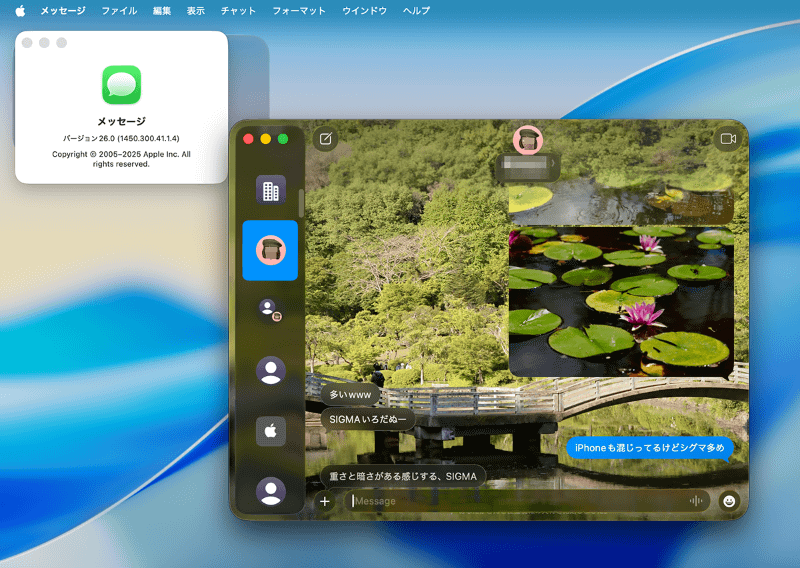
Task: Click the Copyright text in About window
Action: point(121,159)
